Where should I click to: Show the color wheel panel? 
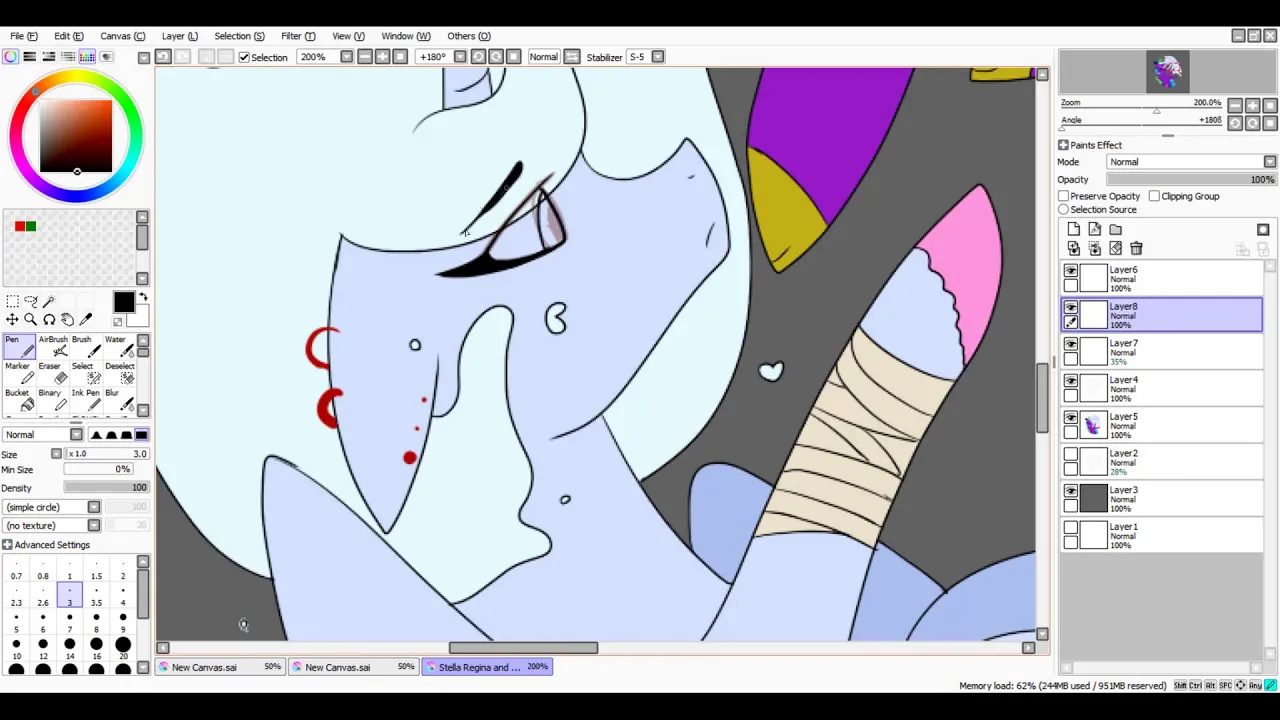(11, 57)
